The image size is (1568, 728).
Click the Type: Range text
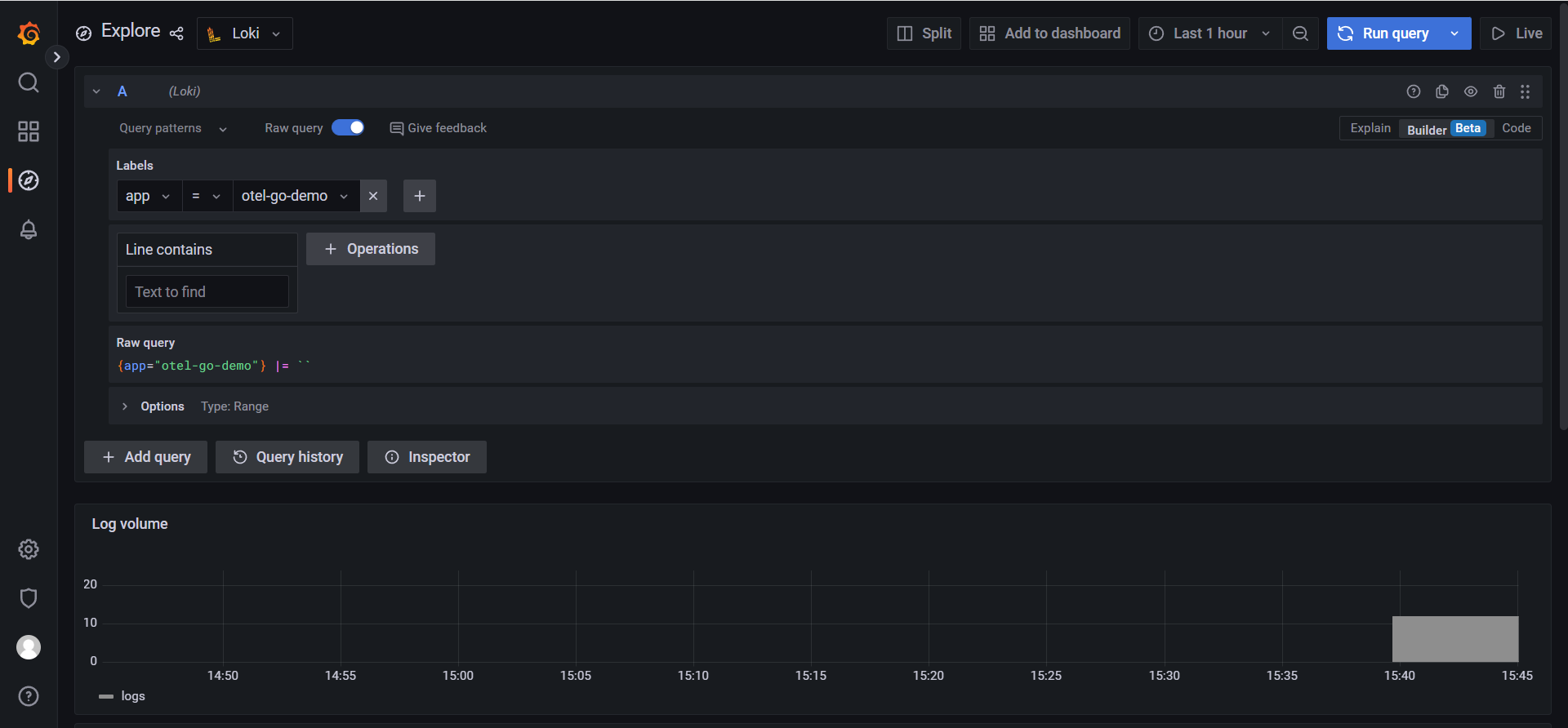(235, 406)
